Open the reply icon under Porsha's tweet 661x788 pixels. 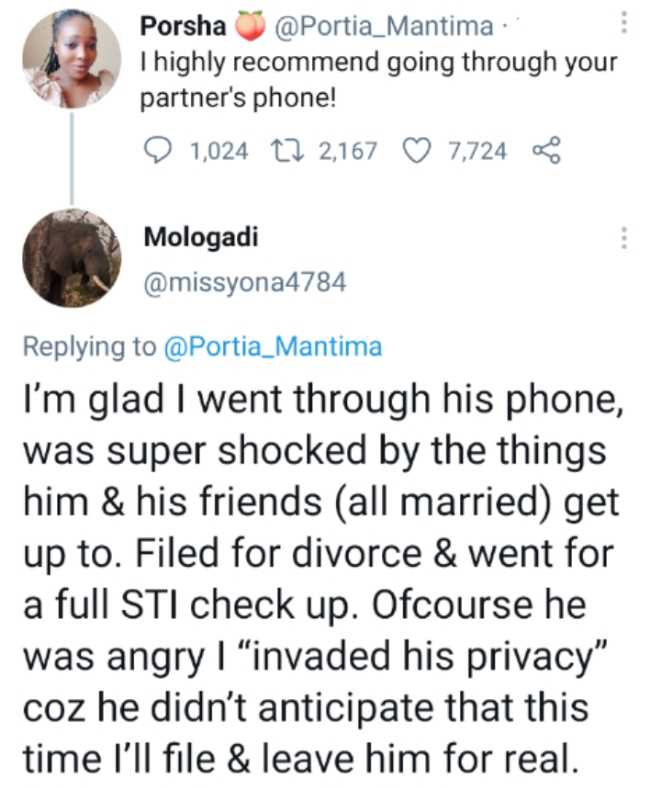[x=160, y=151]
